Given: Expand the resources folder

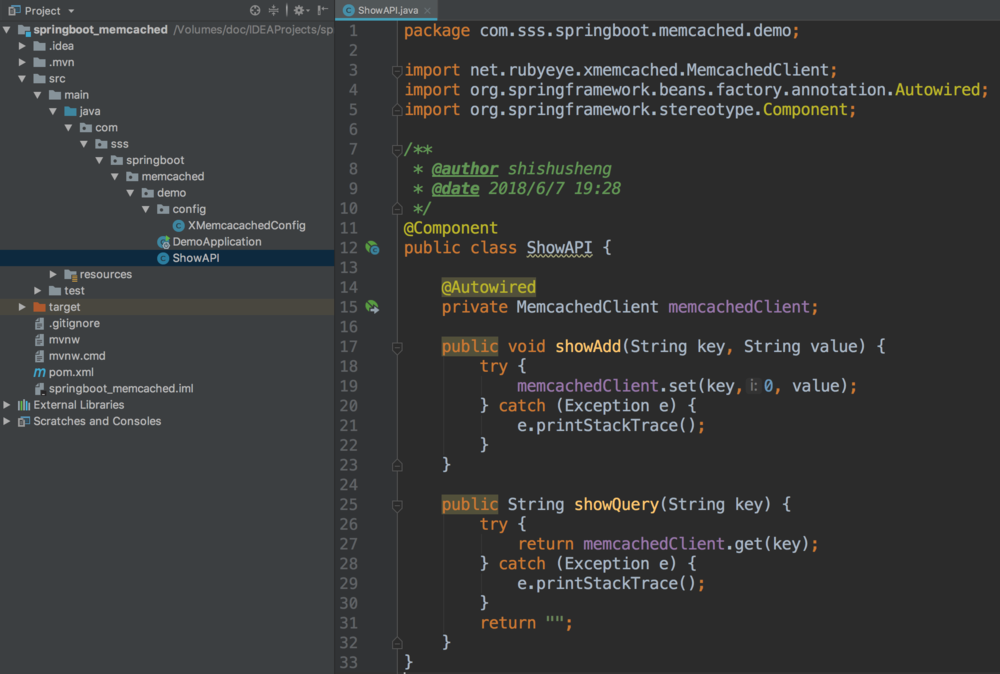Looking at the screenshot, I should (54, 275).
